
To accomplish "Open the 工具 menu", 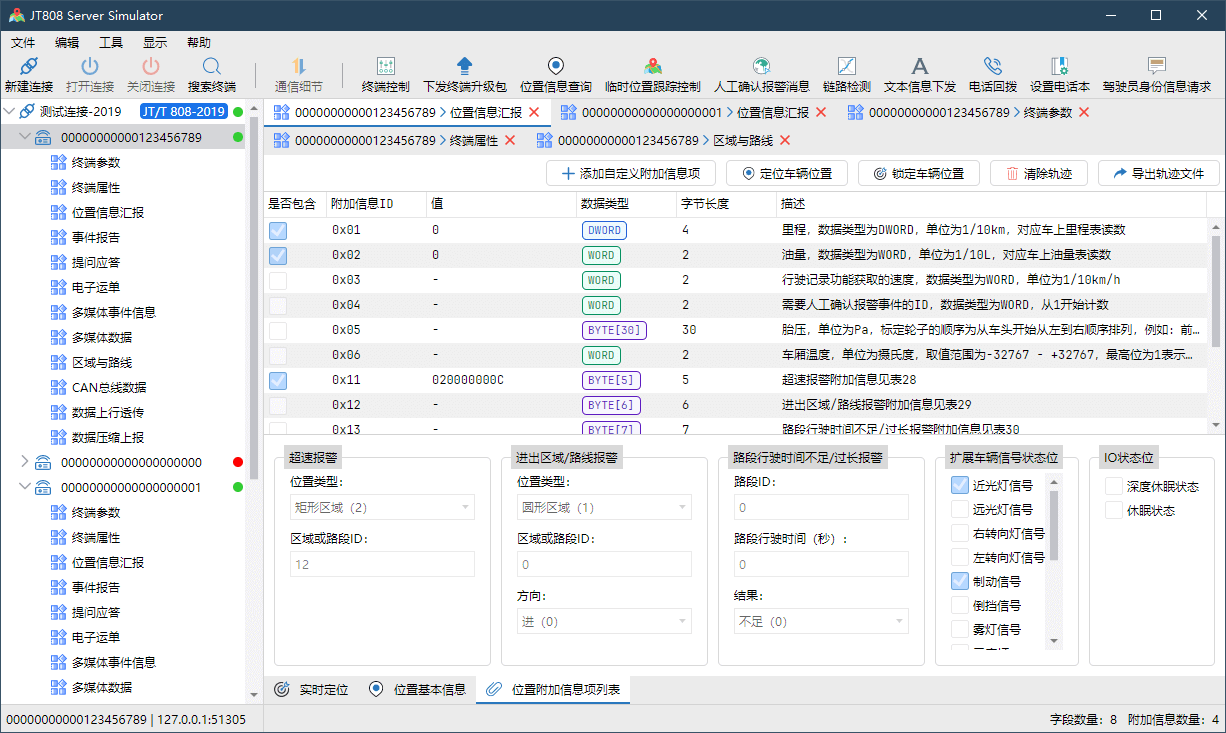I will (111, 43).
